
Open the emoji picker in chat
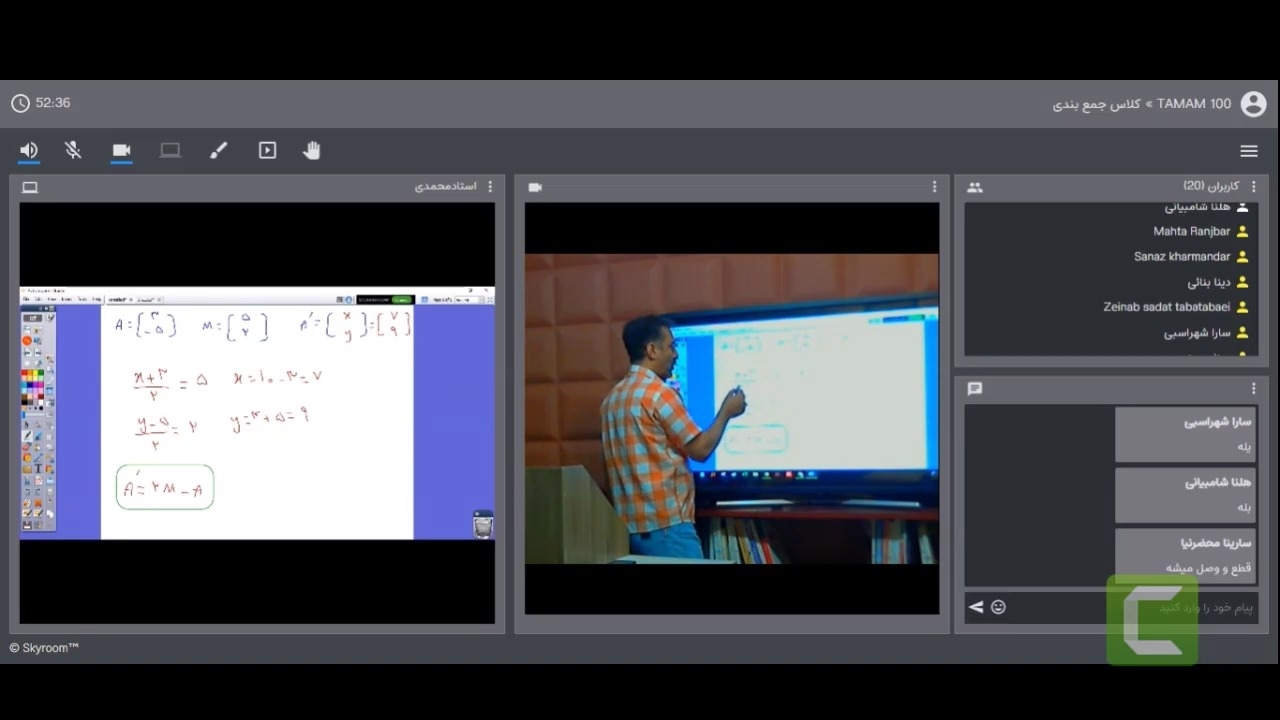click(998, 607)
